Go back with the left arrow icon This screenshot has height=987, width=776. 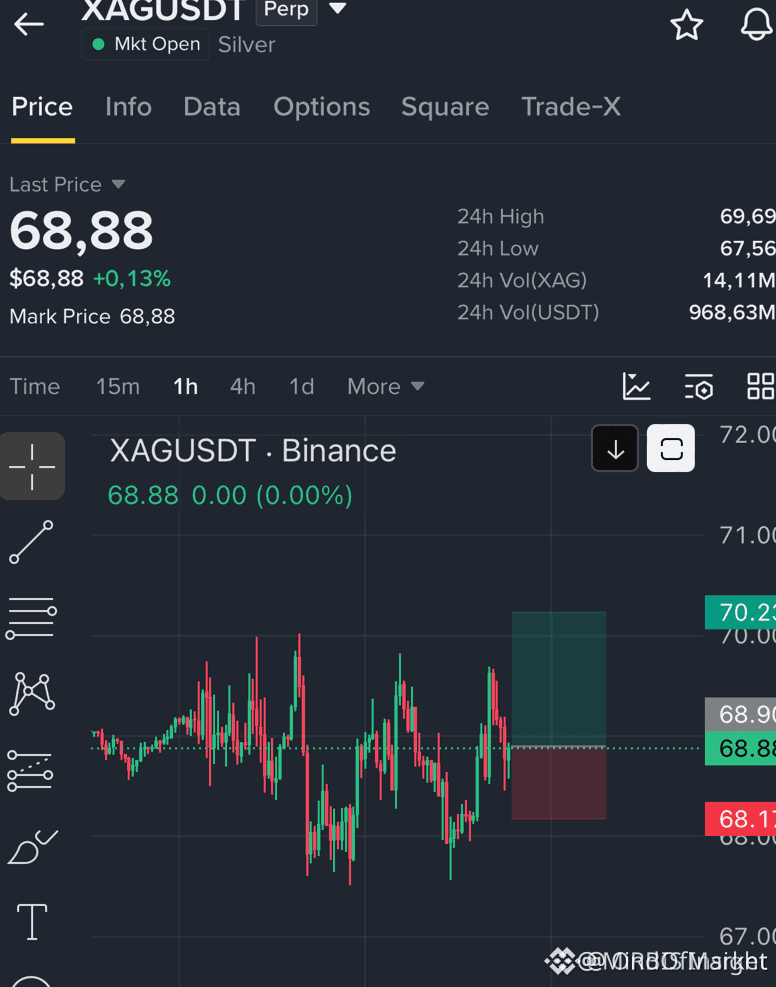pos(29,25)
